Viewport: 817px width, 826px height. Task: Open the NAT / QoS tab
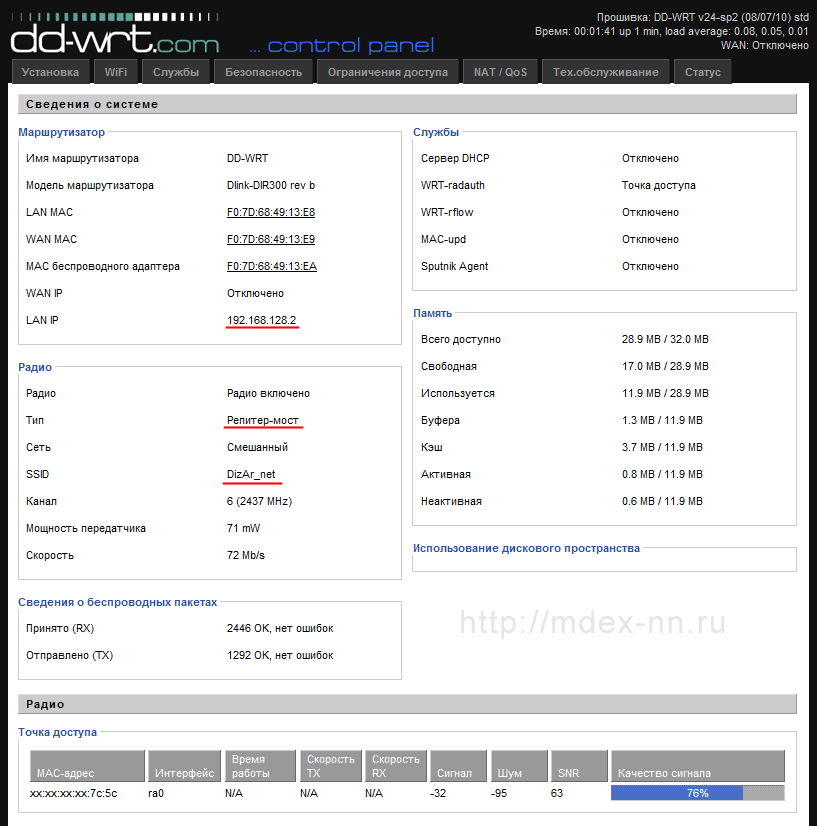500,72
